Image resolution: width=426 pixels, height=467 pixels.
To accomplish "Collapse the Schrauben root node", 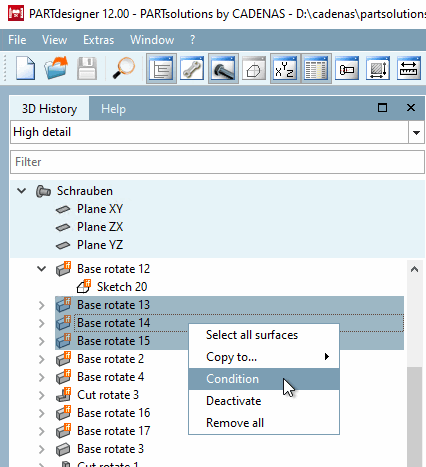I will click(22, 191).
